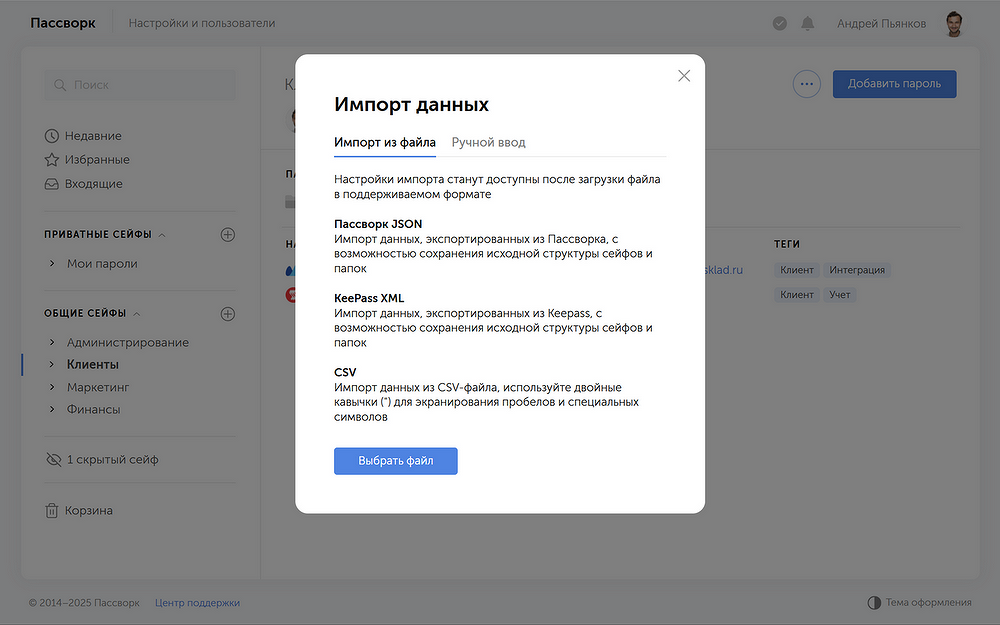This screenshot has height=625, width=1000.
Task: Click the Интеграция tag
Action: pyautogui.click(x=857, y=270)
